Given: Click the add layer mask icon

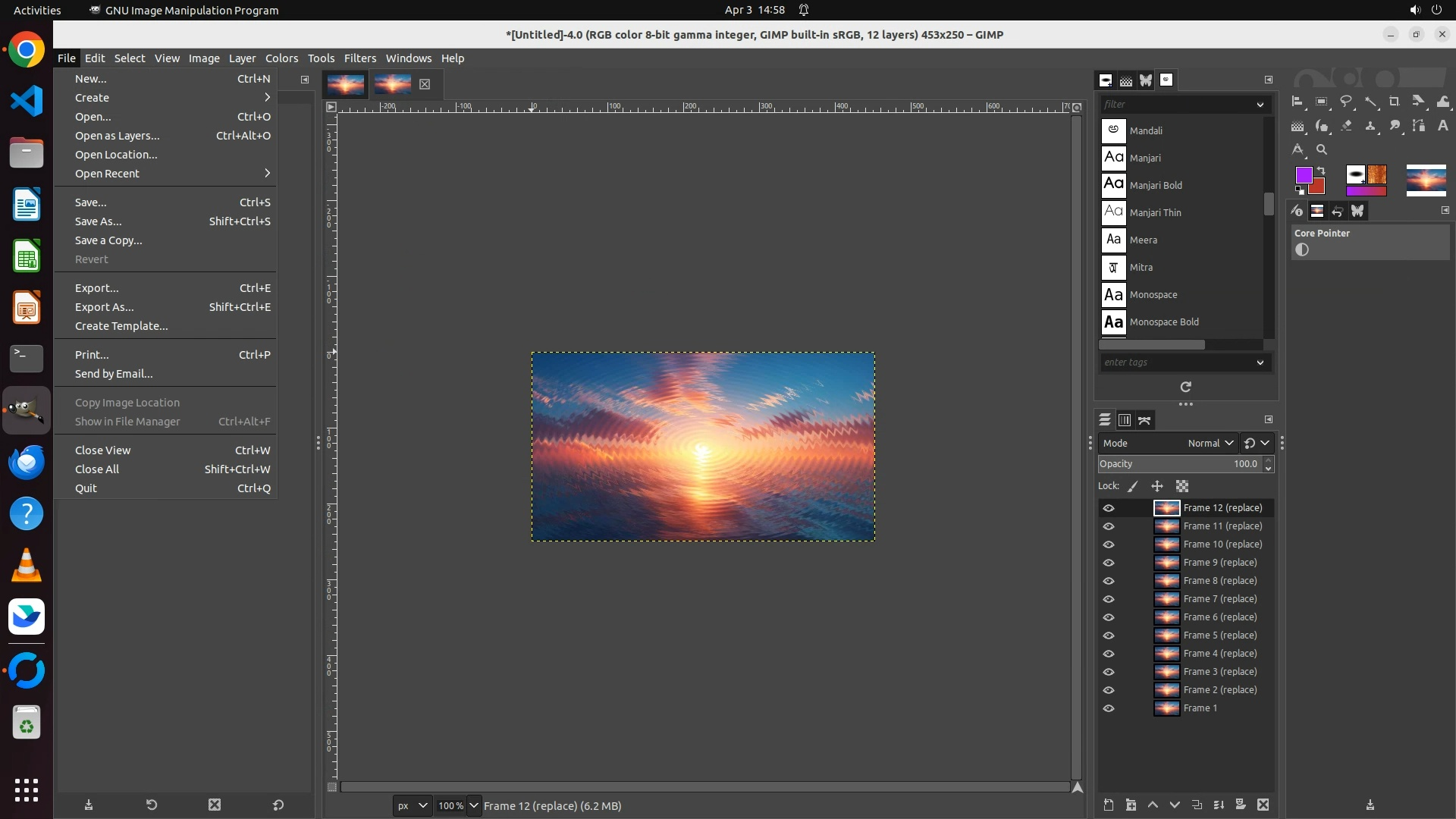Looking at the screenshot, I should (x=1241, y=805).
